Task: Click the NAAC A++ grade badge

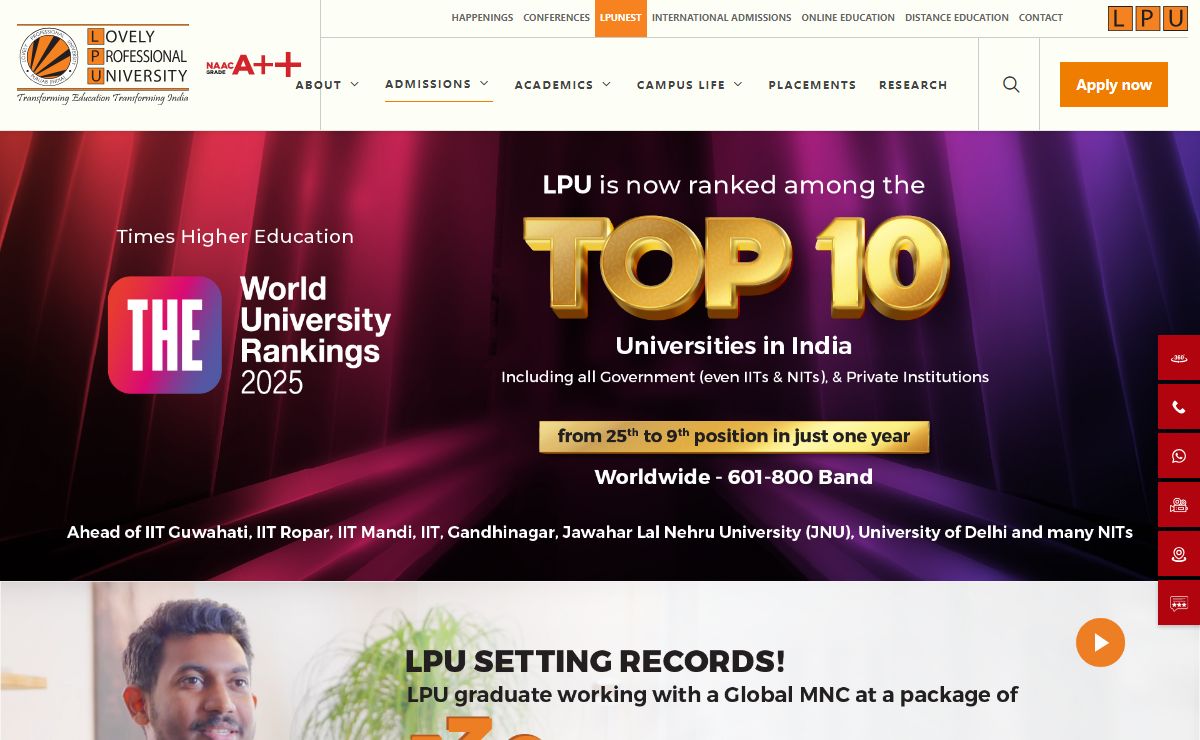Action: click(254, 65)
